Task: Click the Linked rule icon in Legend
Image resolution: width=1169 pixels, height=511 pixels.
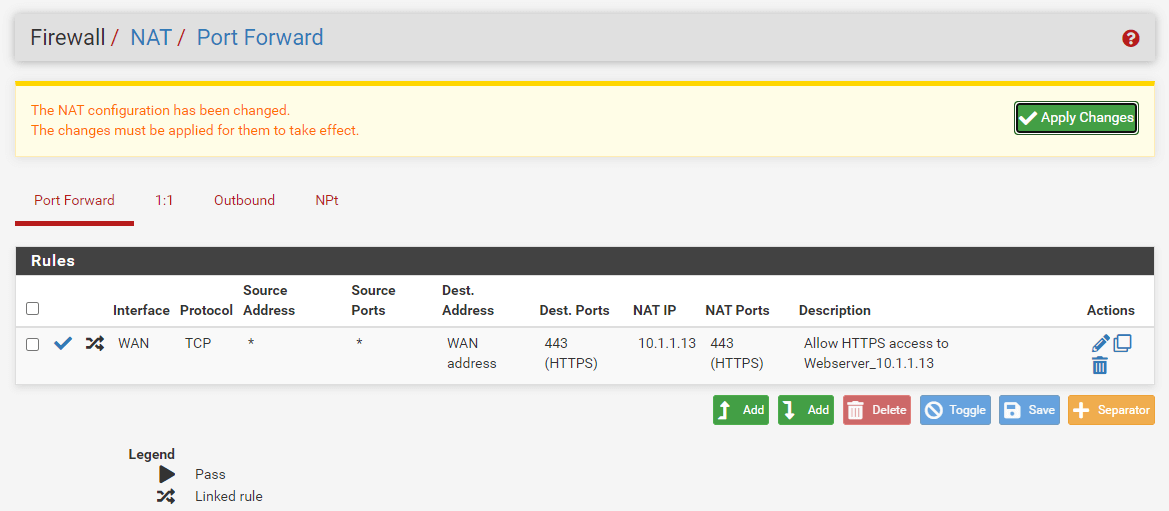Action: pyautogui.click(x=166, y=496)
